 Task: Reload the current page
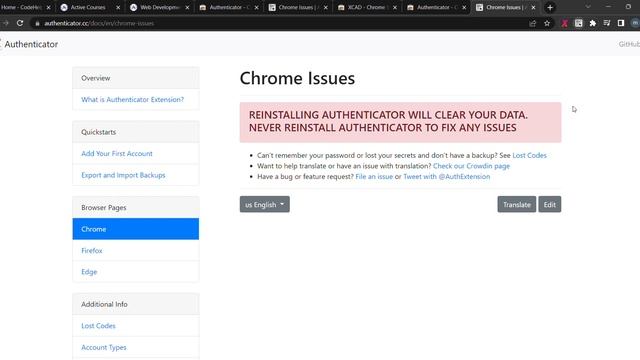pos(20,23)
